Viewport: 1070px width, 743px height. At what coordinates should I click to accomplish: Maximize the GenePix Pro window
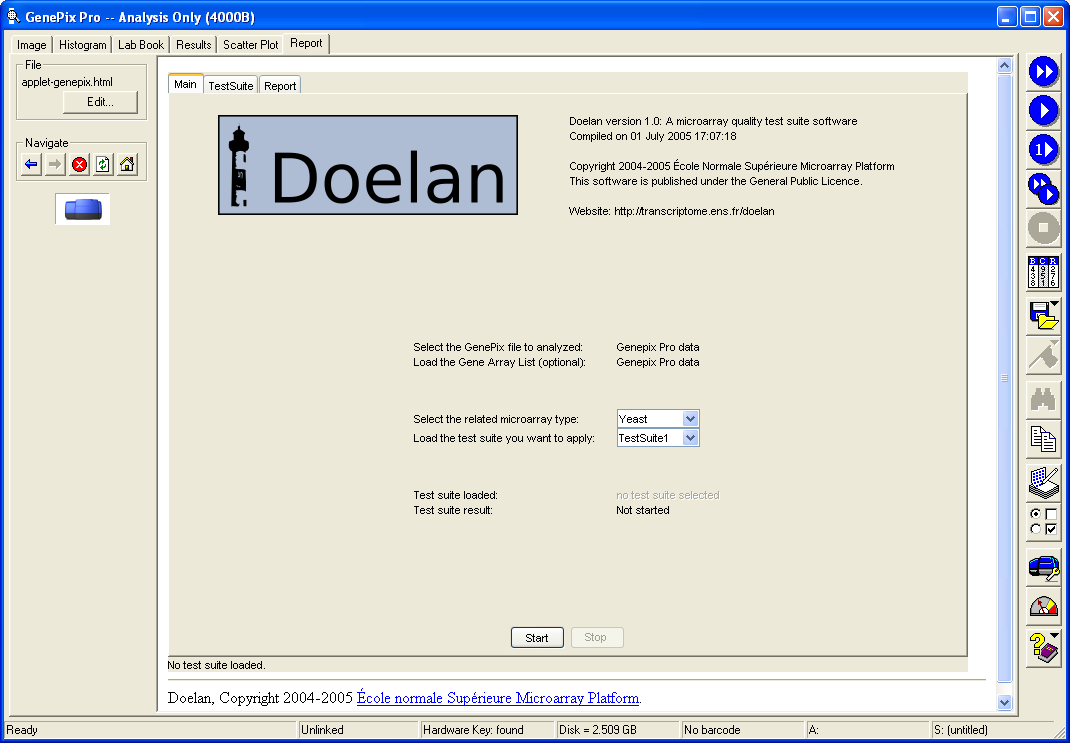[x=1030, y=16]
